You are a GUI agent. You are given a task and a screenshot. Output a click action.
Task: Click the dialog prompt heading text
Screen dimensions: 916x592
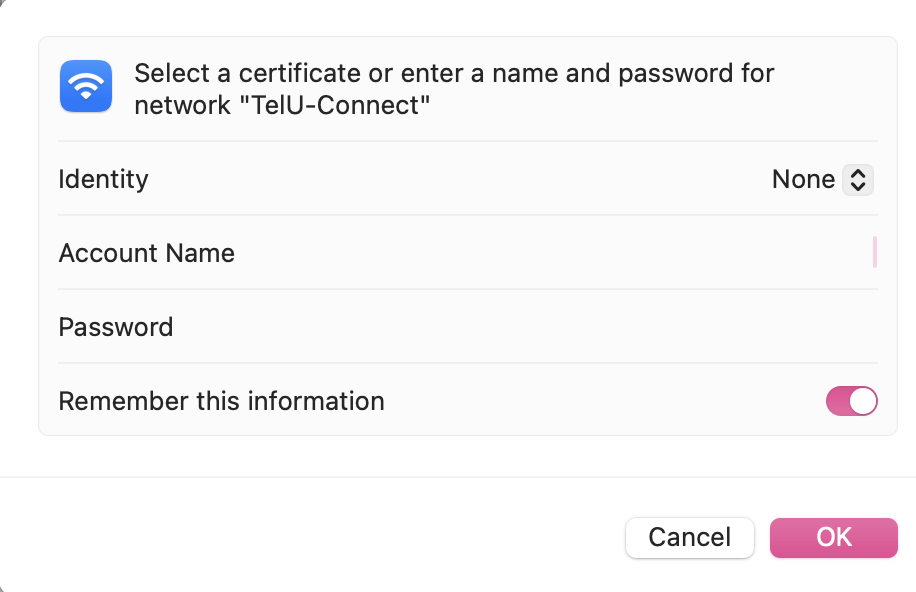point(454,74)
